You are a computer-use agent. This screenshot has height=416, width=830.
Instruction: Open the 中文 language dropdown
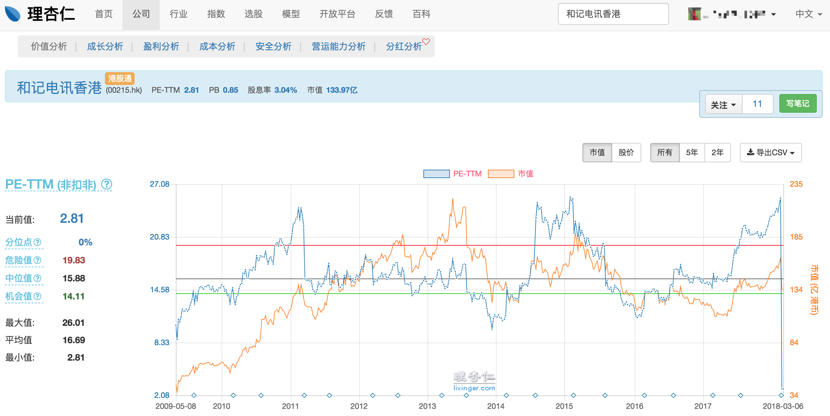click(808, 14)
